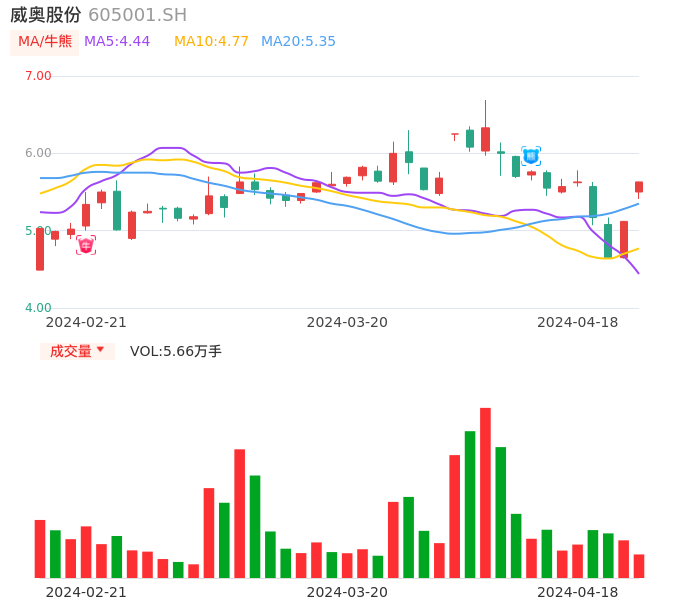The width and height of the screenshot is (686, 606).
Task: Click the blue bear signal marker icon
Action: click(531, 156)
